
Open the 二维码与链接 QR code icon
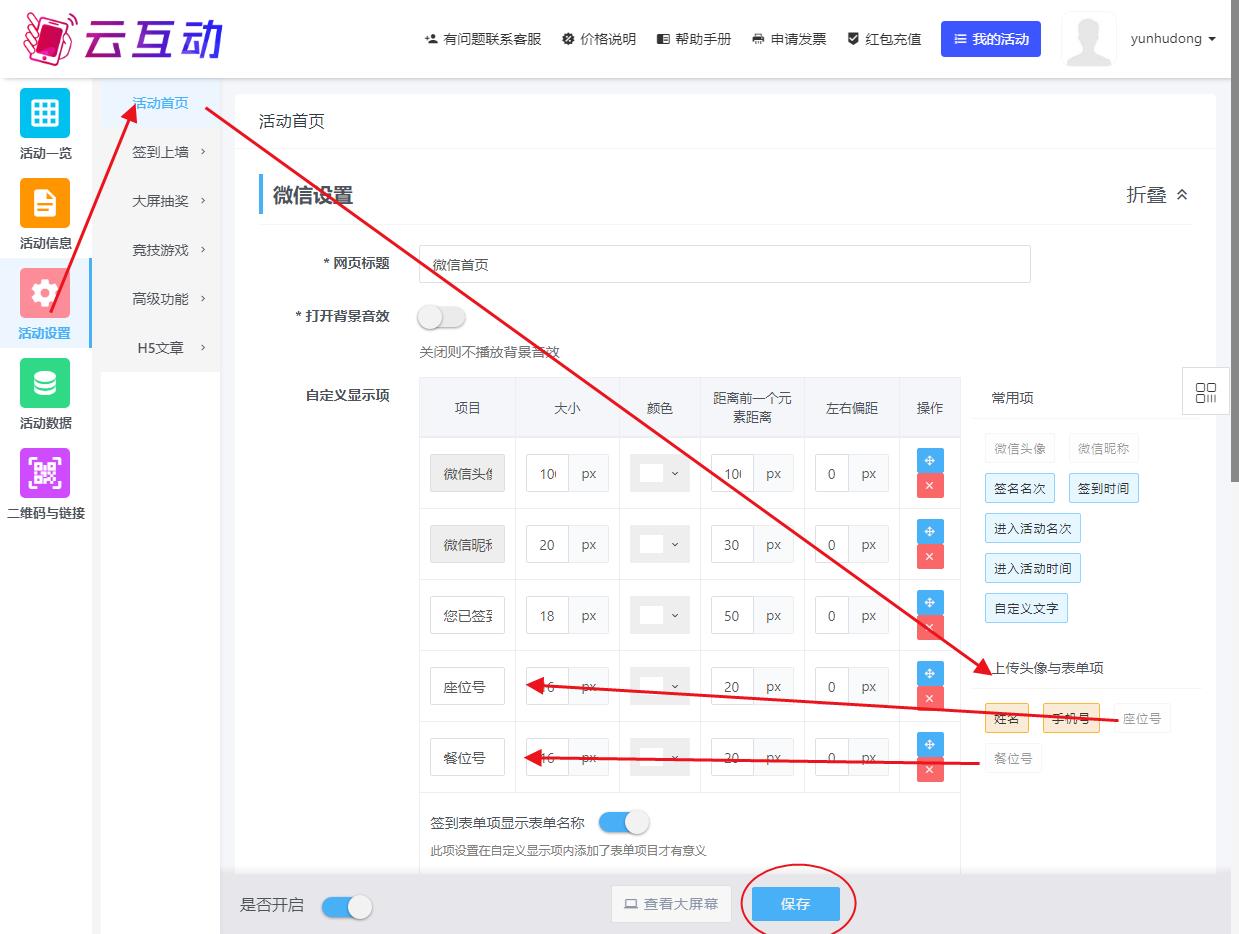(45, 473)
